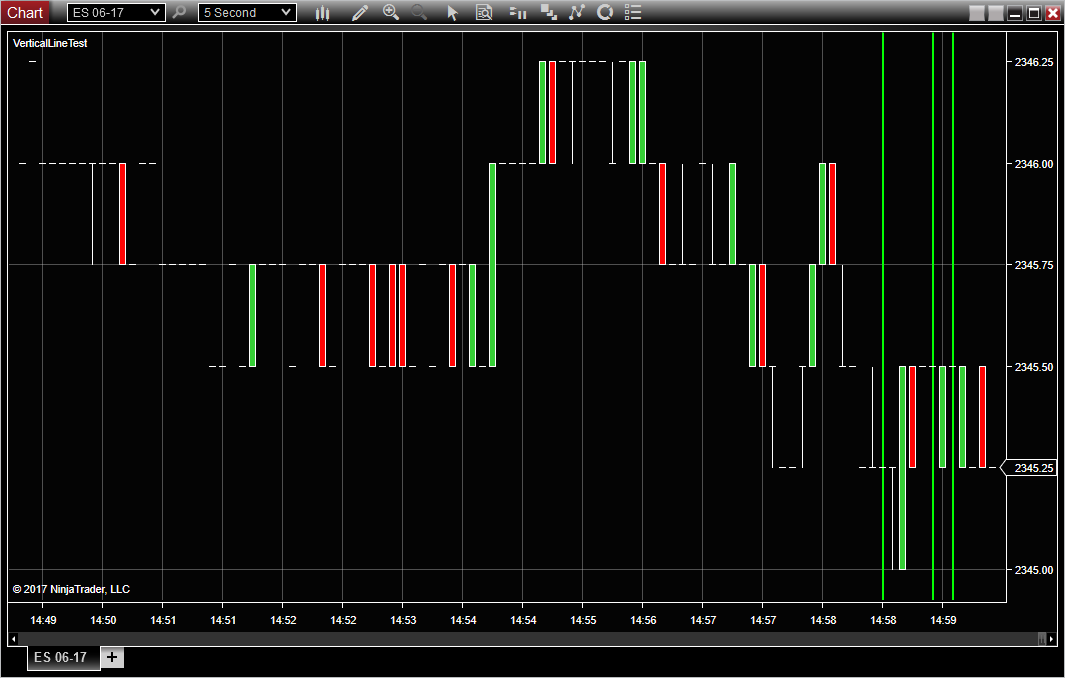The image size is (1065, 678).
Task: Open the chart style candlestick bars icon
Action: 323,12
